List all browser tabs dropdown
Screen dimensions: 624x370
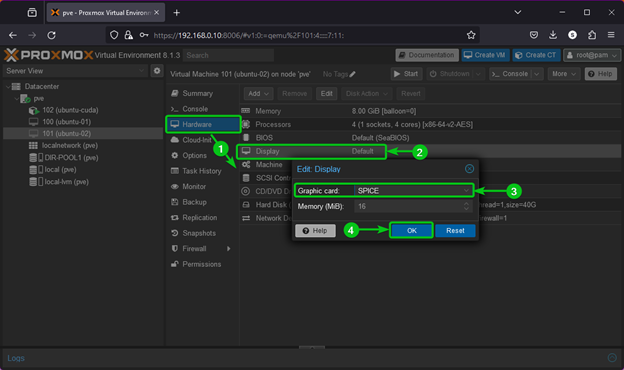(x=518, y=12)
